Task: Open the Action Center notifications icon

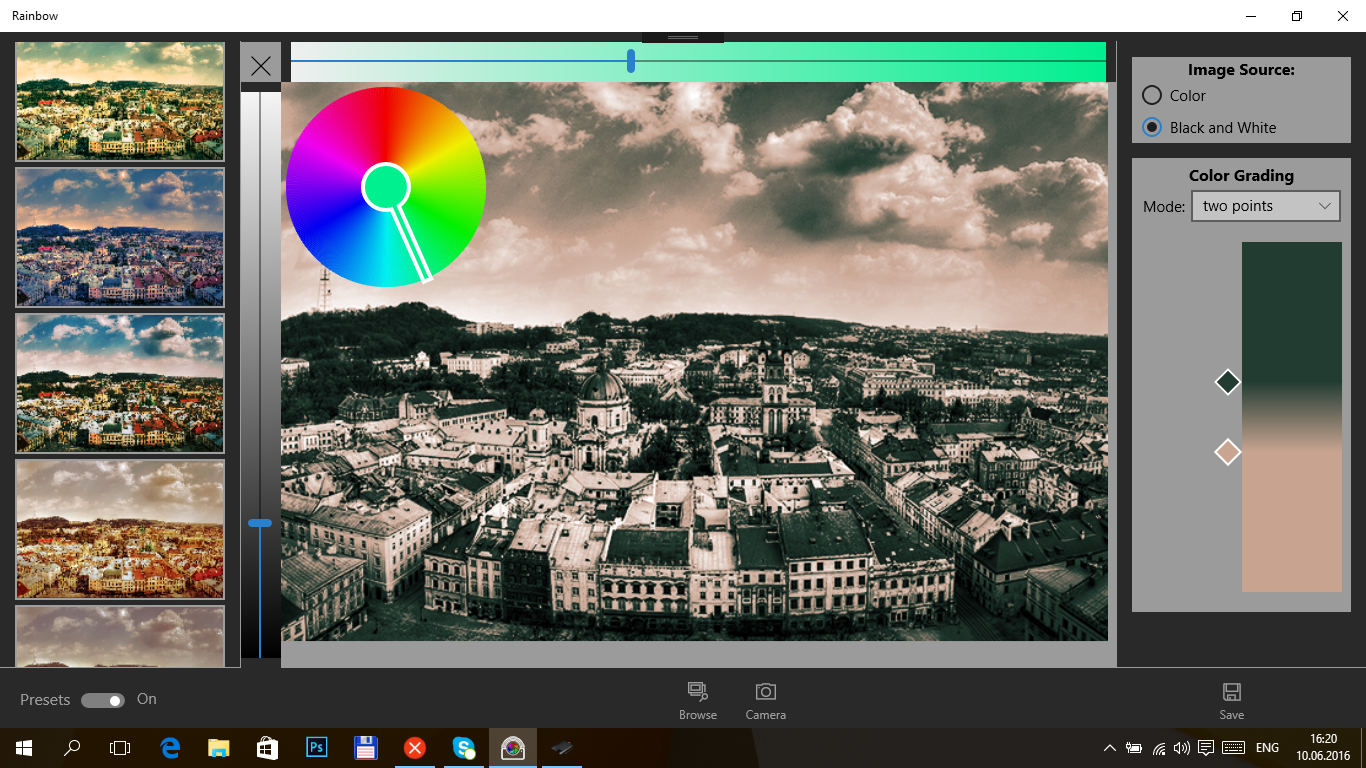Action: pyautogui.click(x=1206, y=748)
